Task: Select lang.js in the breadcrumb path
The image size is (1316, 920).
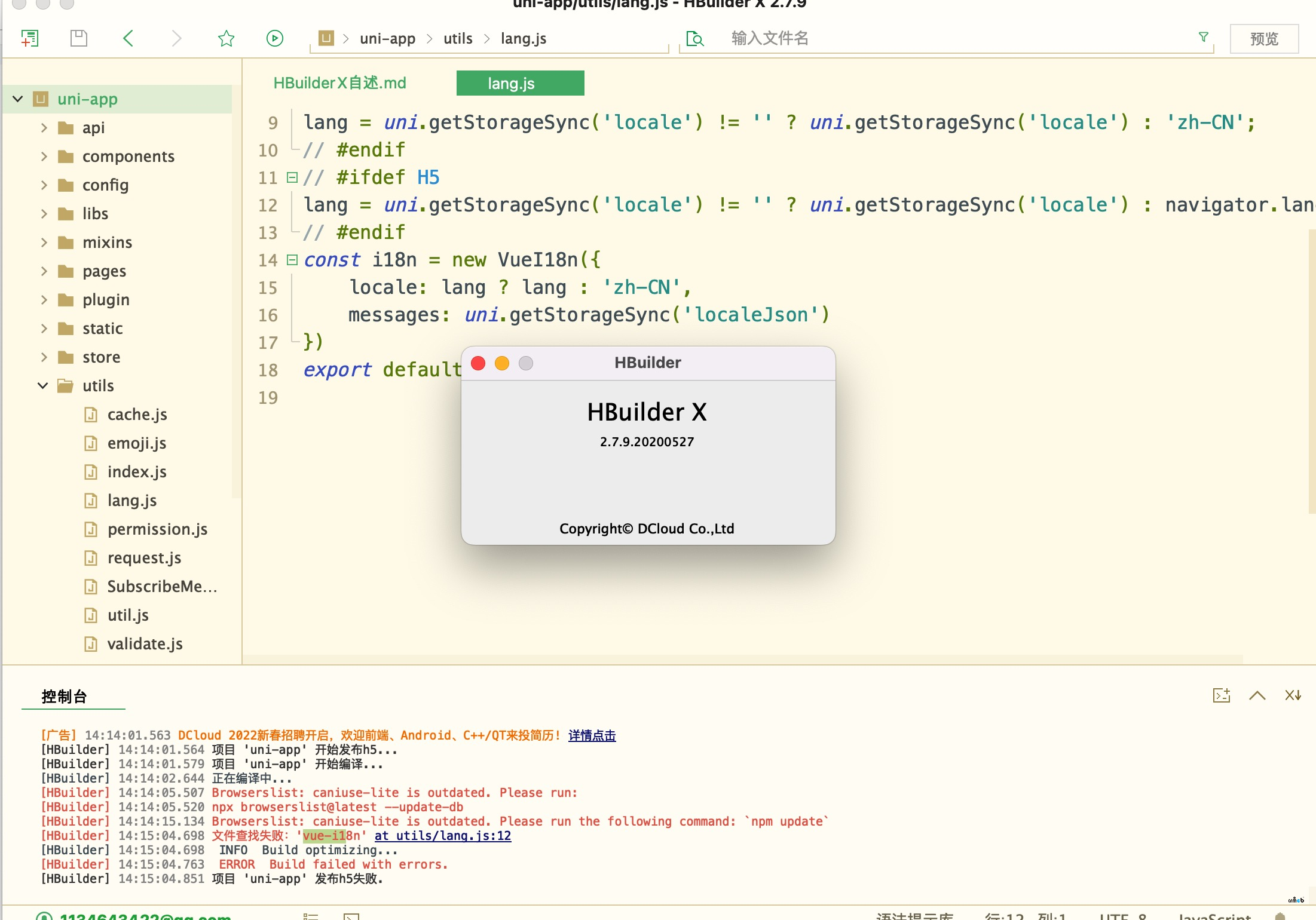Action: pos(524,38)
